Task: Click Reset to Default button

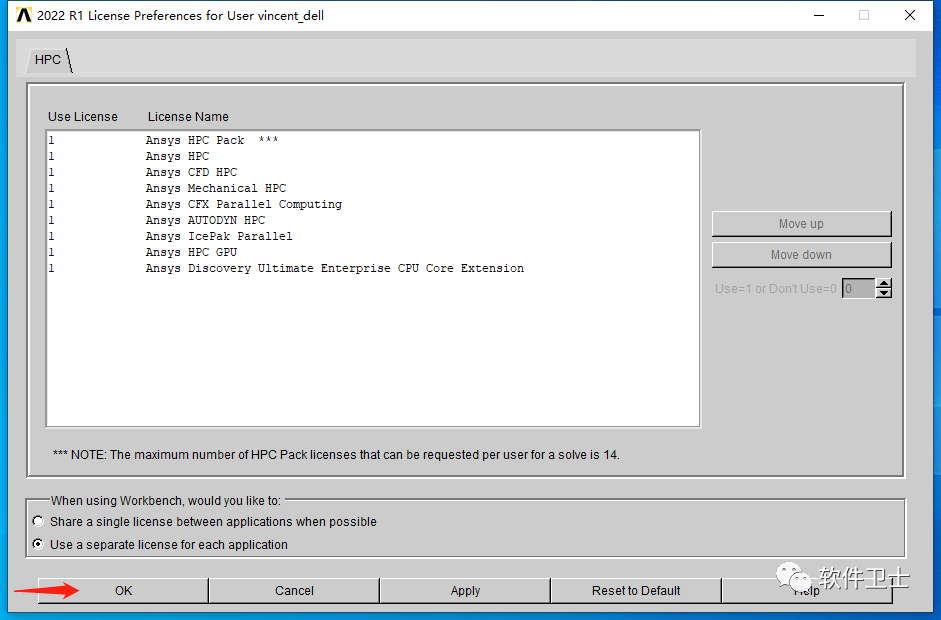Action: 636,591
